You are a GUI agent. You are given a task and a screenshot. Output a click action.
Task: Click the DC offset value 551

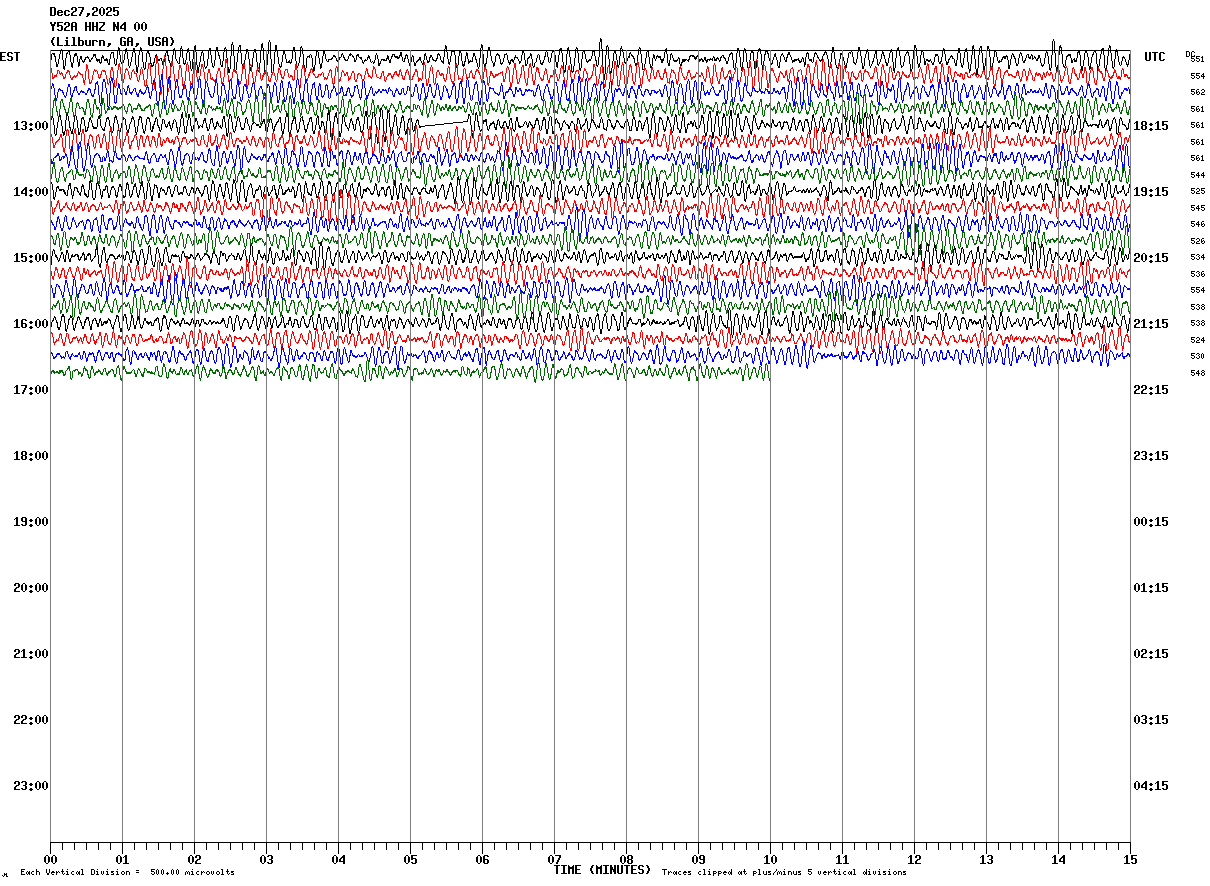coord(1197,60)
